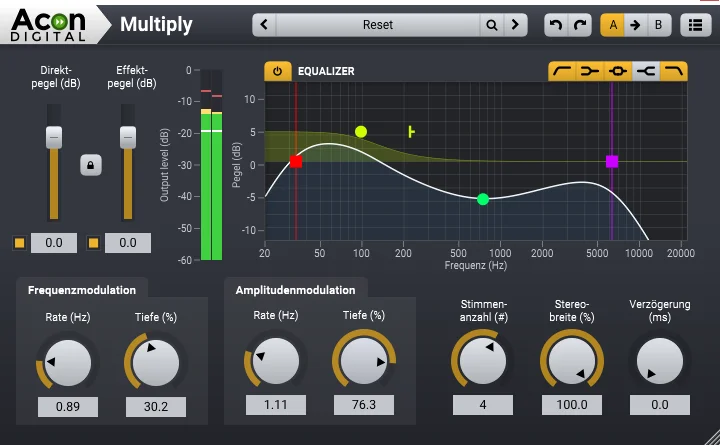The height and width of the screenshot is (445, 720).
Task: Click the Direktpegel fader handle
Action: tap(54, 137)
